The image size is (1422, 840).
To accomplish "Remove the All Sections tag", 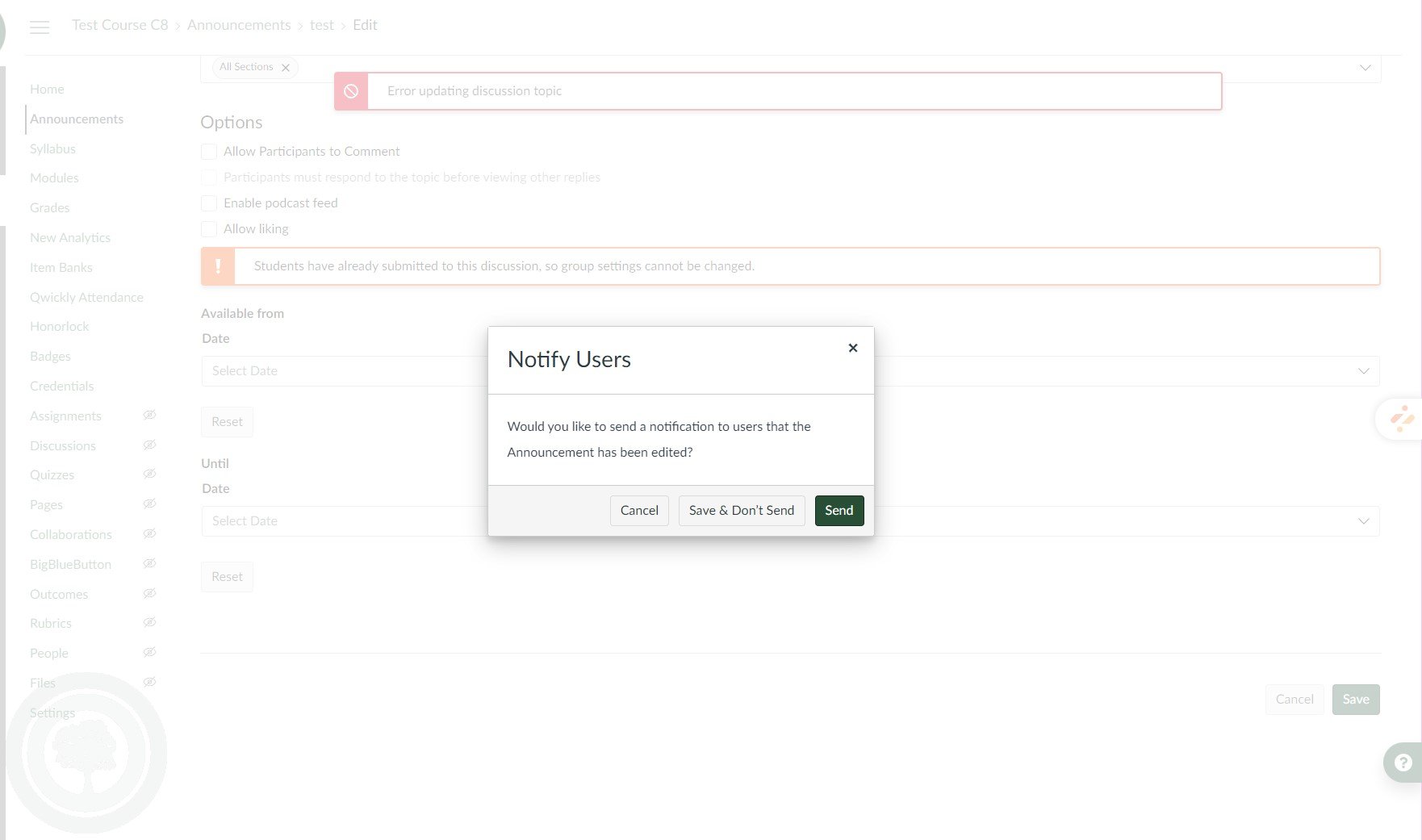I will 286,68.
